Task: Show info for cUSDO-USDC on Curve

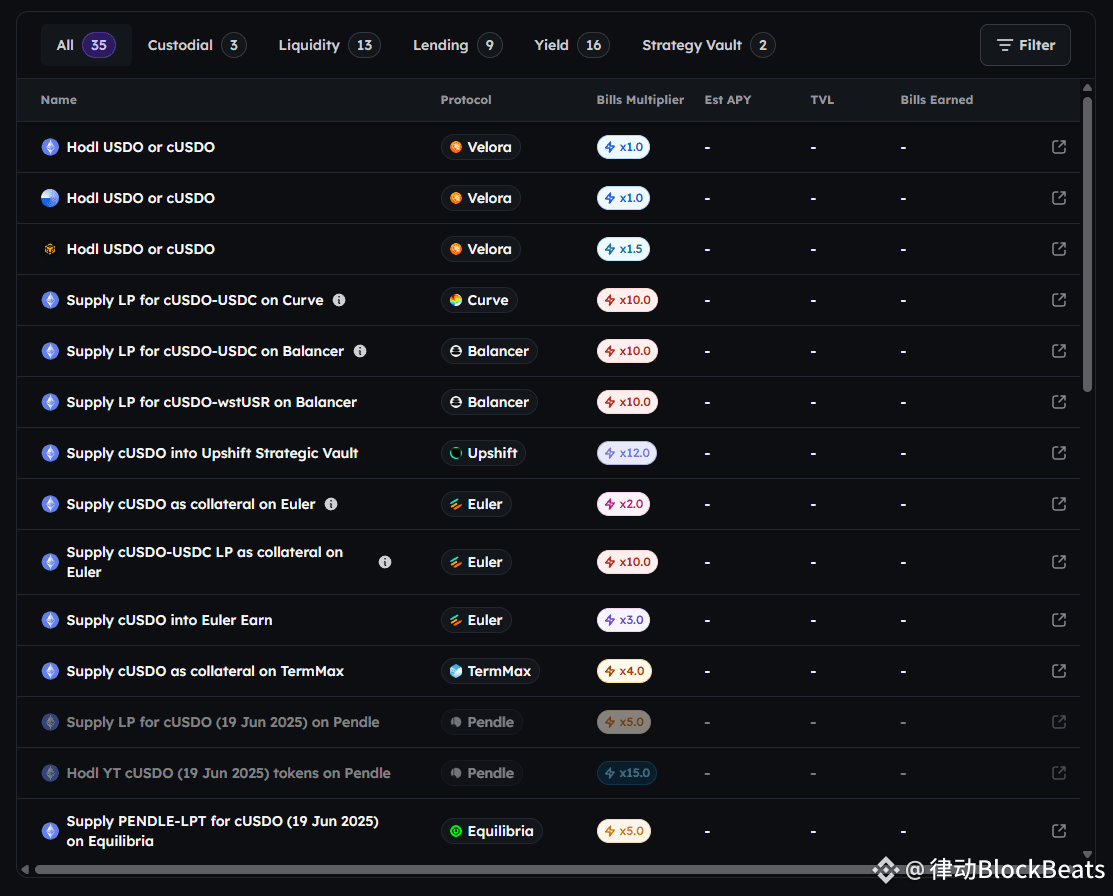Action: [339, 300]
